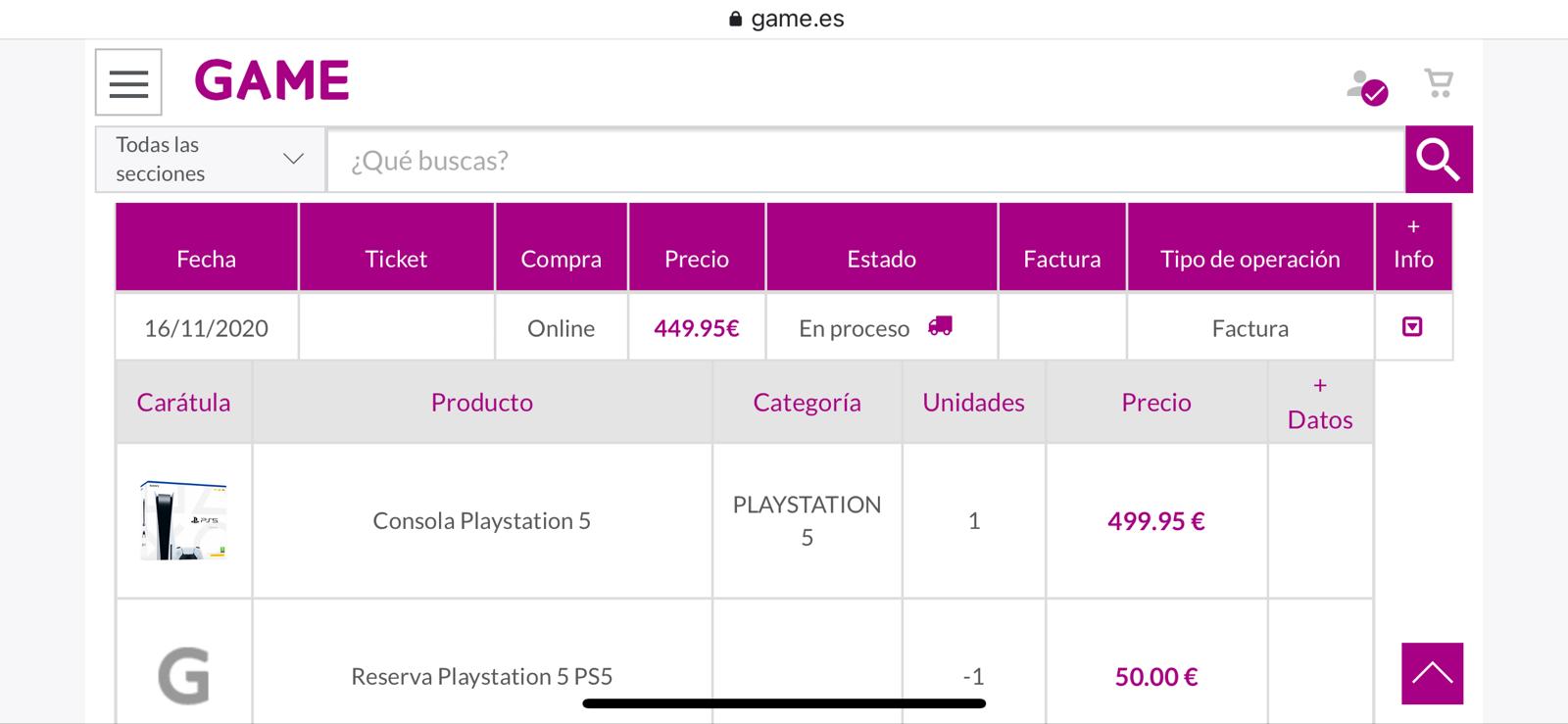Click the gray G placeholder image
The image size is (1568, 724).
pos(183,675)
